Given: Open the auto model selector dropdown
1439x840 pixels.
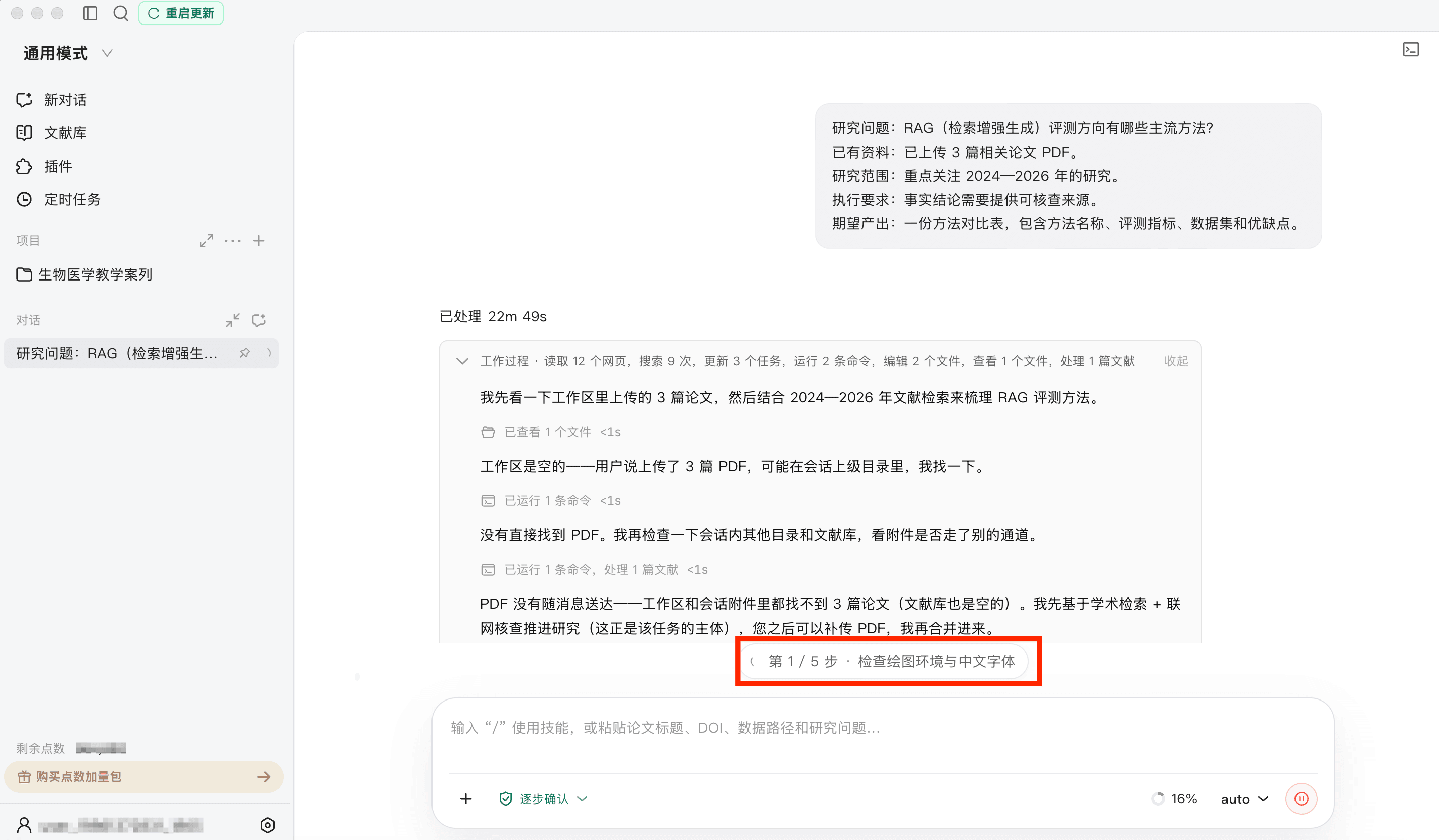Looking at the screenshot, I should click(x=1244, y=799).
